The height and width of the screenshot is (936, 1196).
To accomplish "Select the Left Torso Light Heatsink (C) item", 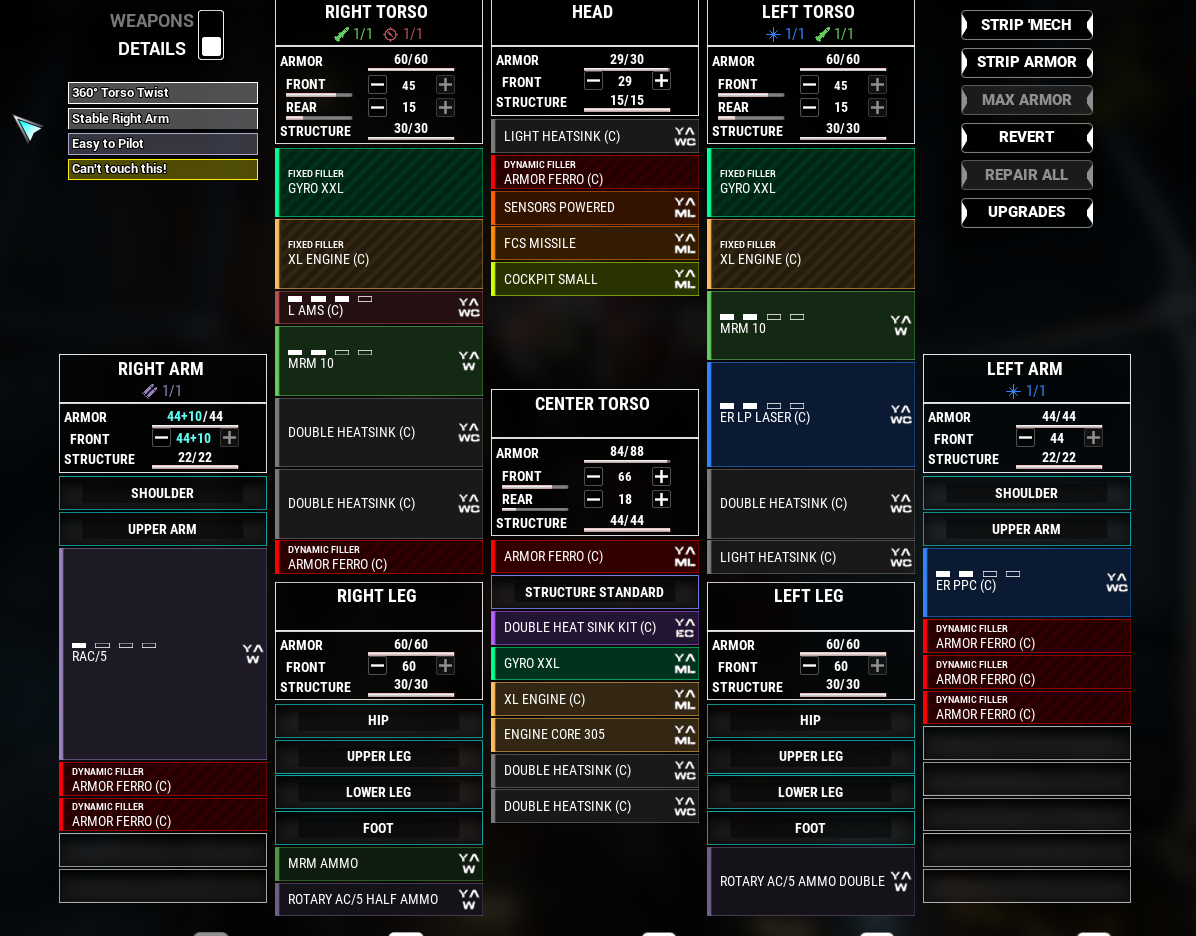I will coord(811,557).
